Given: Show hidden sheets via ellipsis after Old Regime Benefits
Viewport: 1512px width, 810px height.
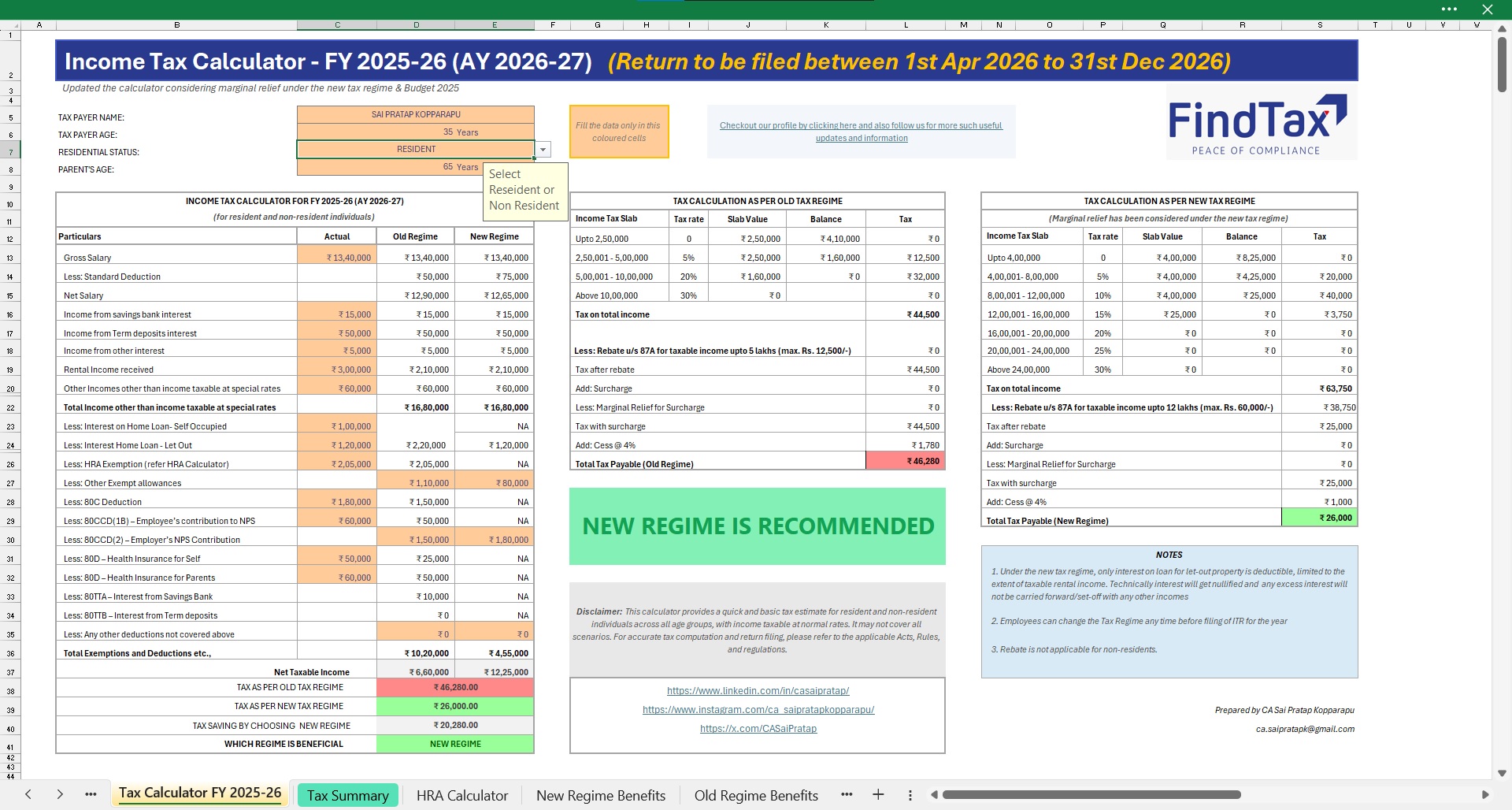Looking at the screenshot, I should coord(847,794).
